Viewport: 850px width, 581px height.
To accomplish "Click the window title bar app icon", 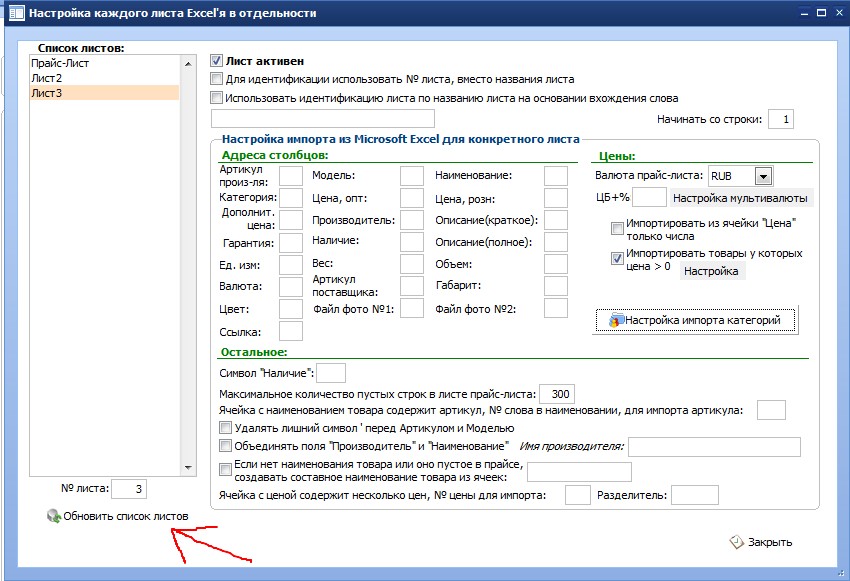I will 16,12.
